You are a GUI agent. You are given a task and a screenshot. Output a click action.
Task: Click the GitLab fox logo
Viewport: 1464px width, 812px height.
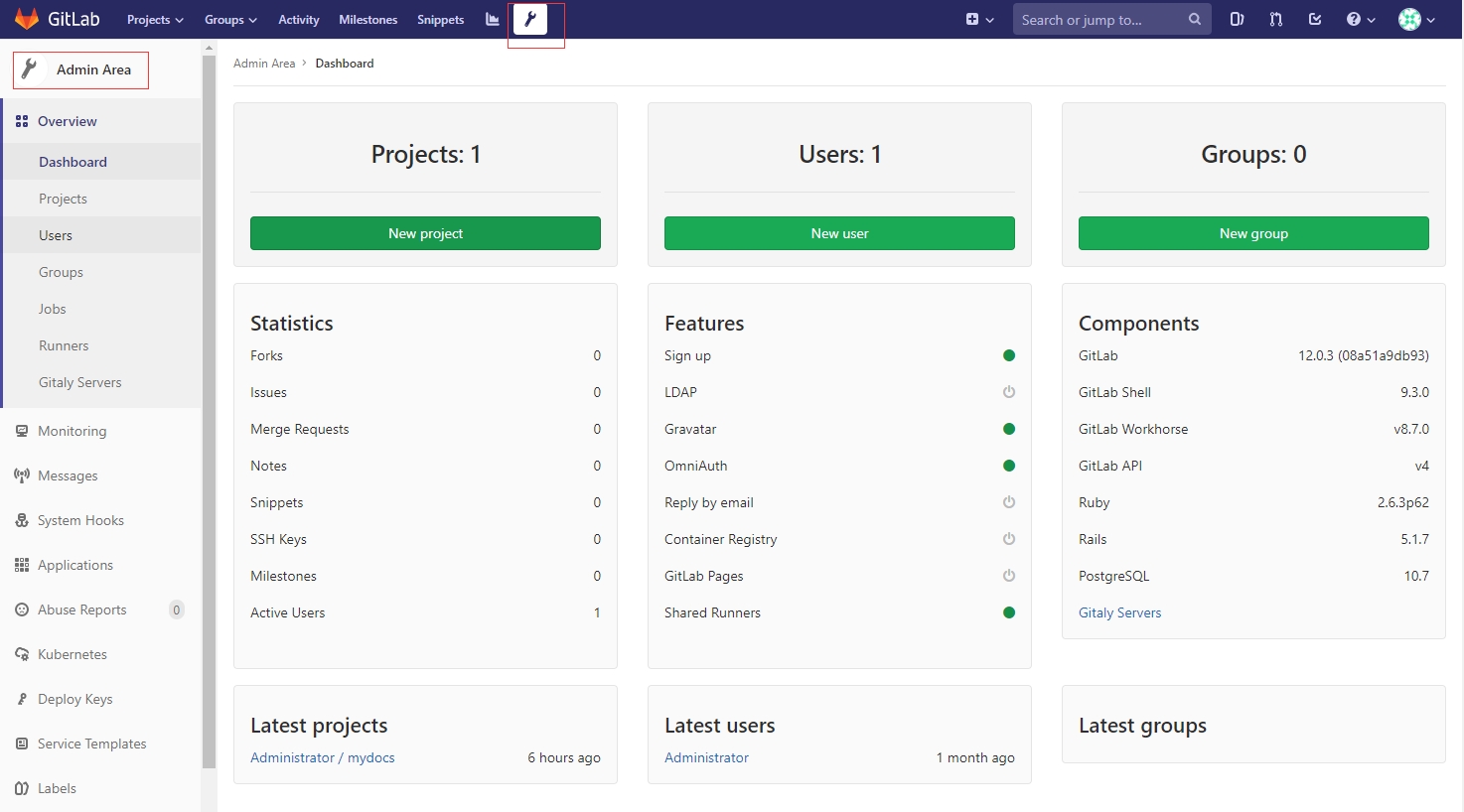coord(27,20)
